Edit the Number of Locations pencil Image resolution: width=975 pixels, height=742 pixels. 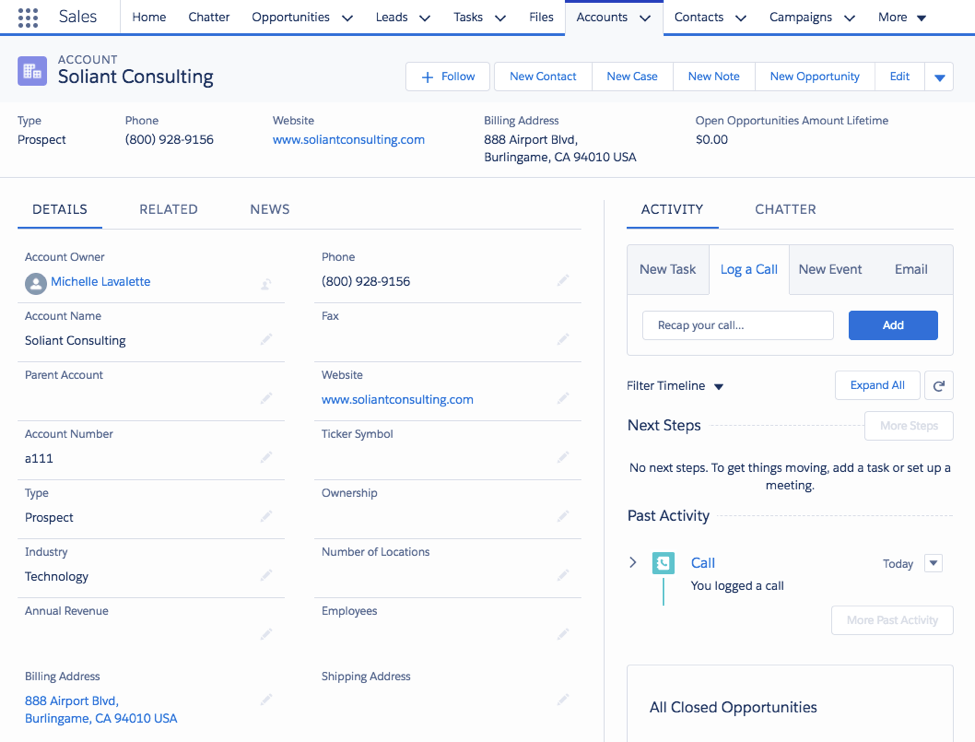tap(563, 575)
